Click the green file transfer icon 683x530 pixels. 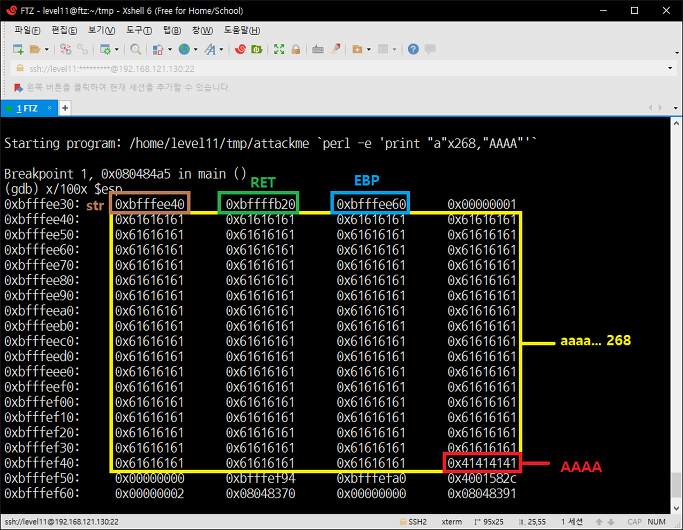[257, 49]
